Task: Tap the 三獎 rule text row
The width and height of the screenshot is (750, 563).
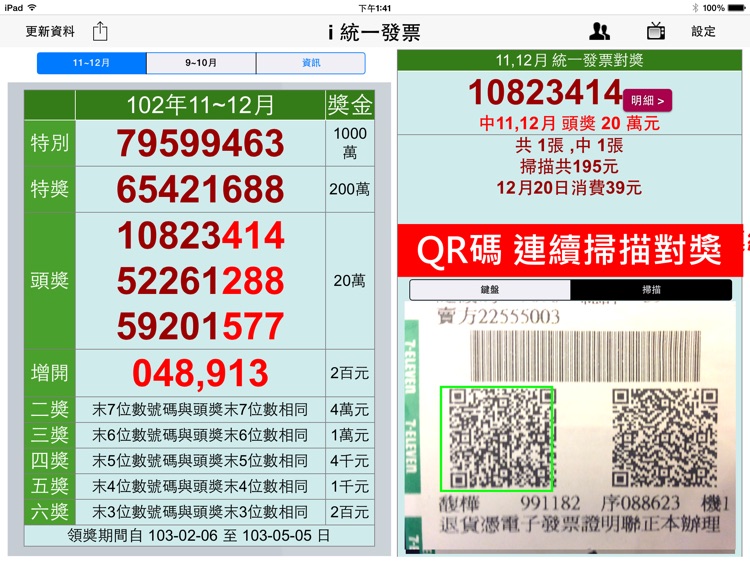Action: point(200,435)
